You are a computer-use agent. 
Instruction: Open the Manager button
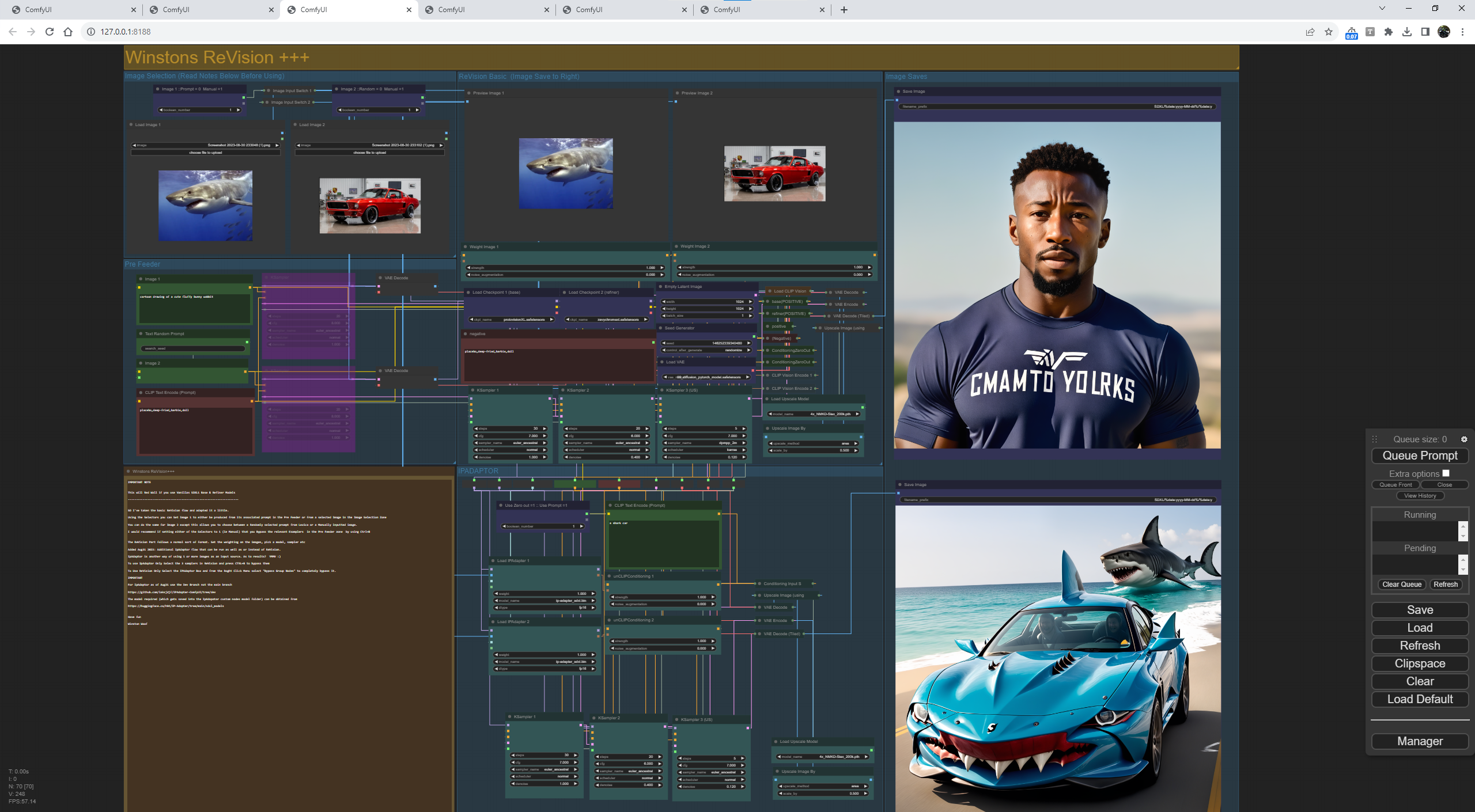(1420, 741)
